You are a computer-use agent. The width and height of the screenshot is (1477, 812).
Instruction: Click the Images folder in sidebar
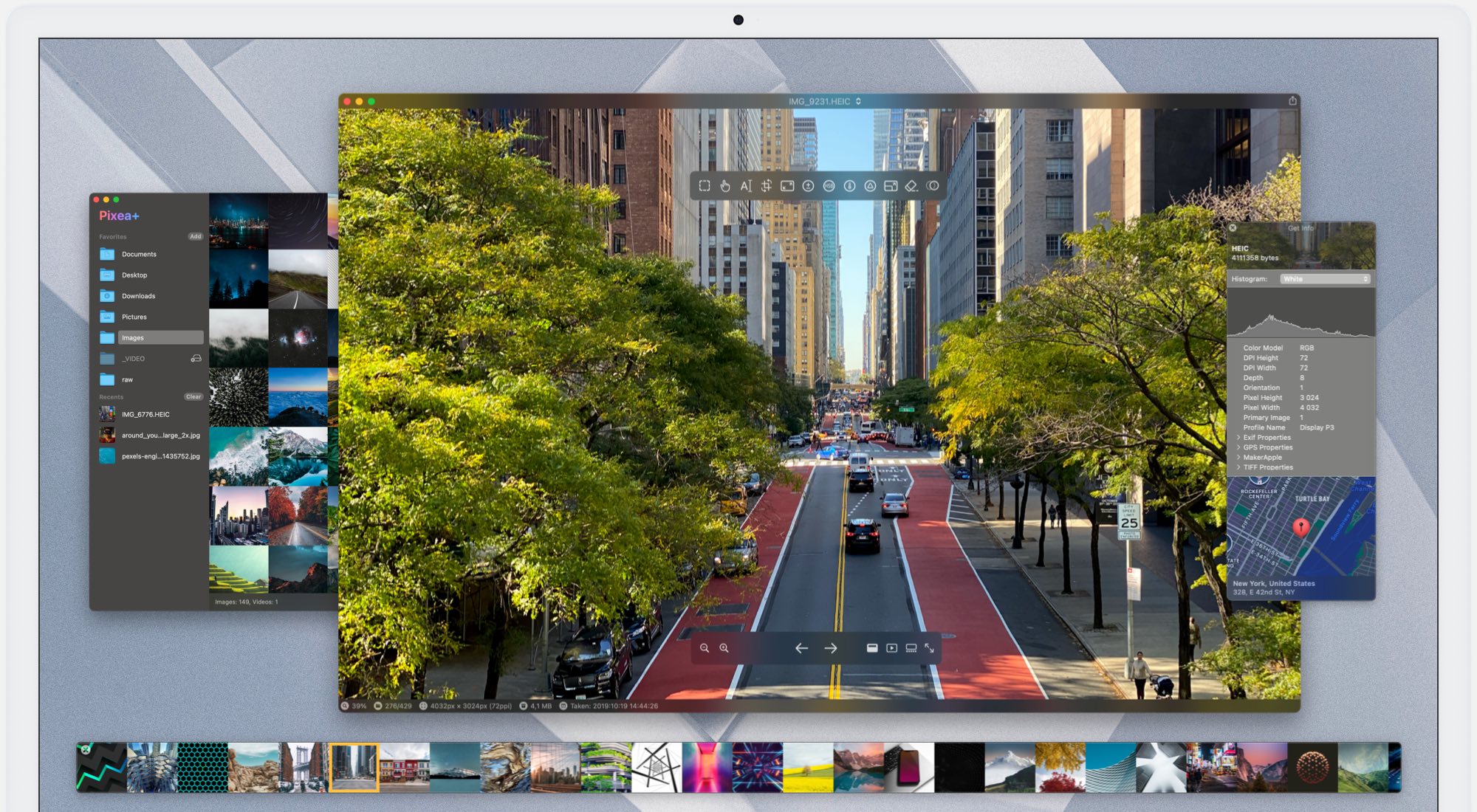pos(135,338)
